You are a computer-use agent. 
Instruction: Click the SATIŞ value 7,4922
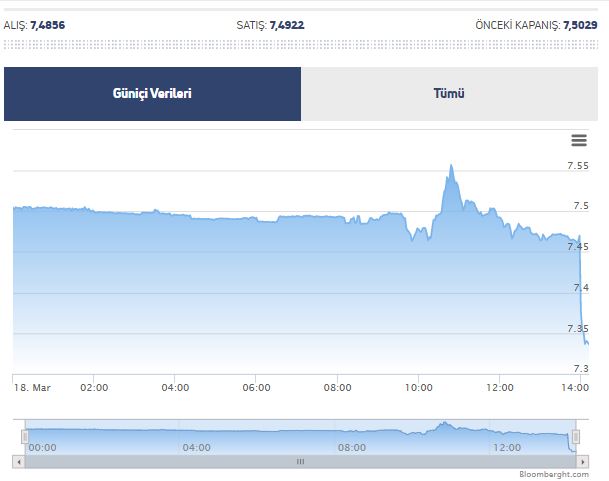coord(287,25)
